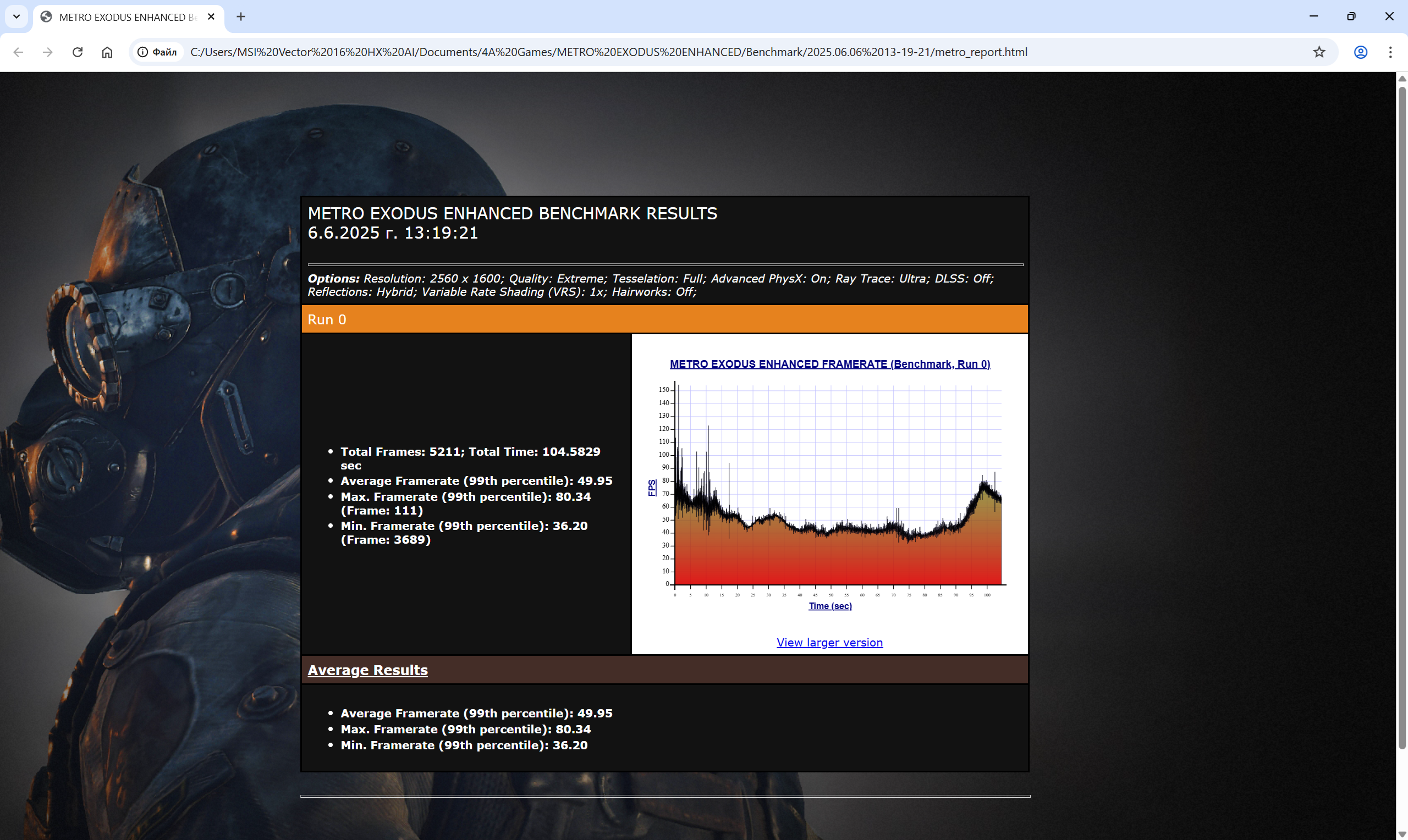Click Average Results Average Framerate 49.95 entry
This screenshot has width=1408, height=840.
[x=476, y=713]
